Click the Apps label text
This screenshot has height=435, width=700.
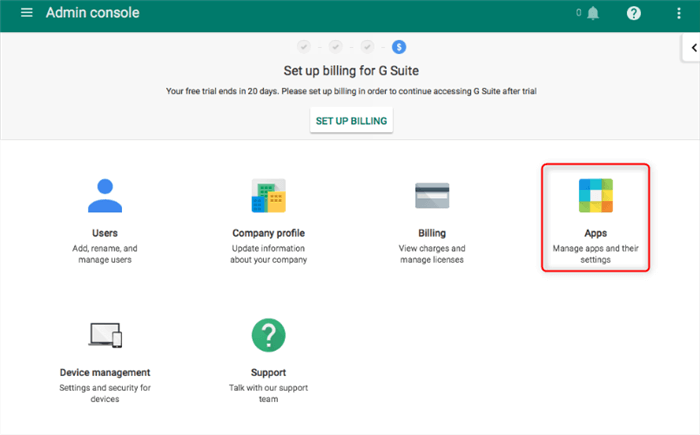(x=595, y=233)
